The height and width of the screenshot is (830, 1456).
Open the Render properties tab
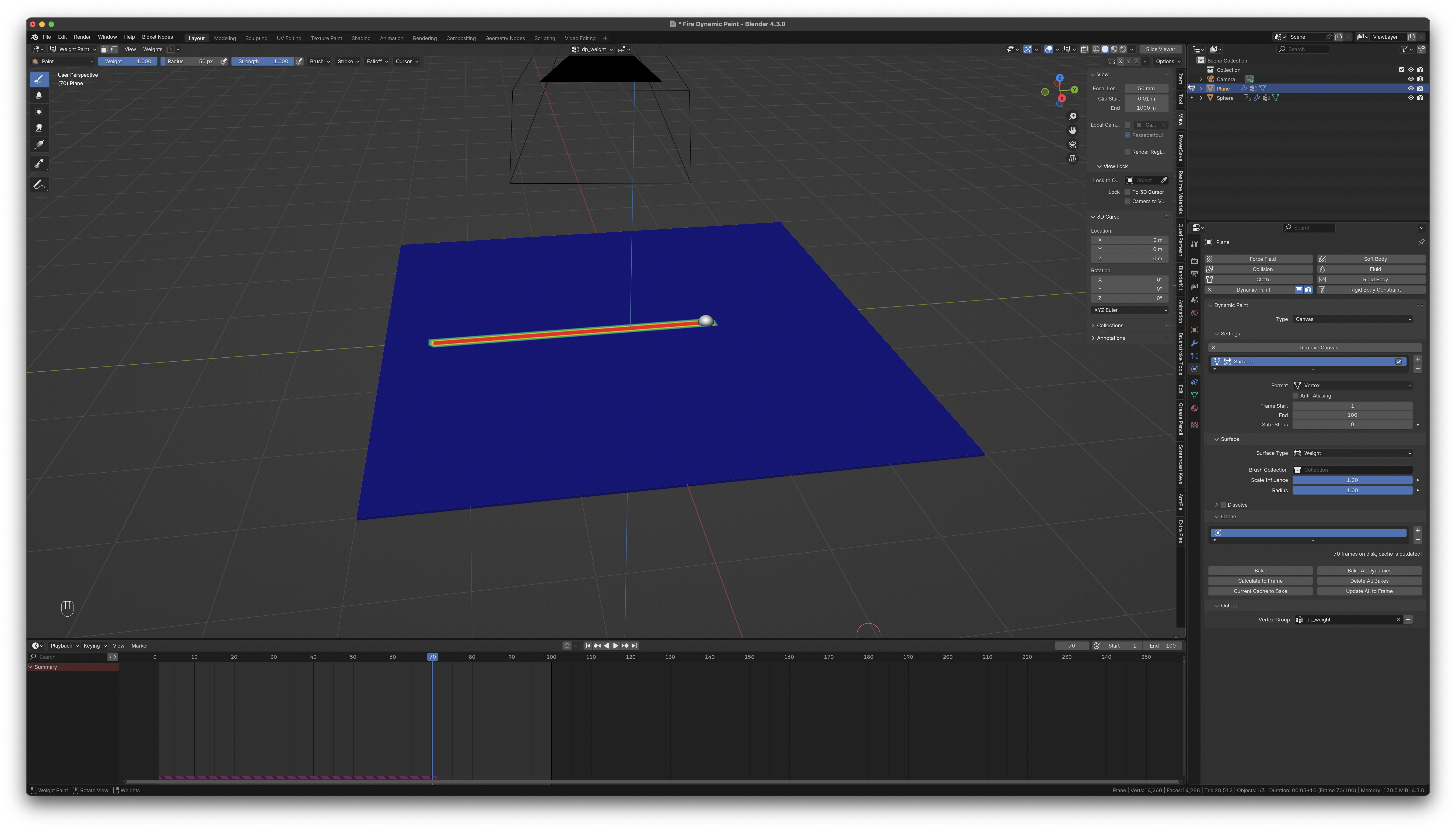1194,261
